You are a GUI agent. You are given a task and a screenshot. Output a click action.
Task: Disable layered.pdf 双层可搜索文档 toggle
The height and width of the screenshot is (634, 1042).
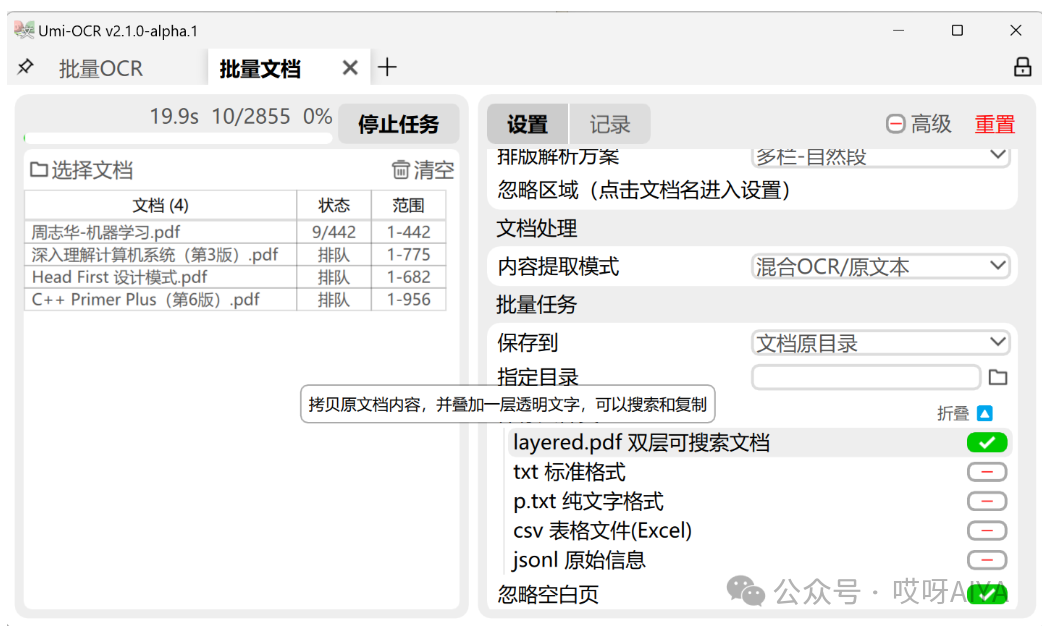pos(986,443)
